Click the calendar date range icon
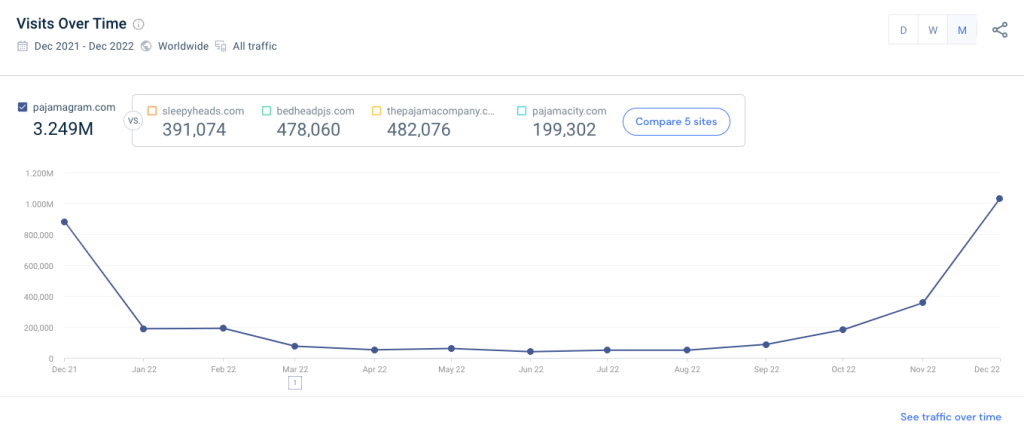 point(23,46)
